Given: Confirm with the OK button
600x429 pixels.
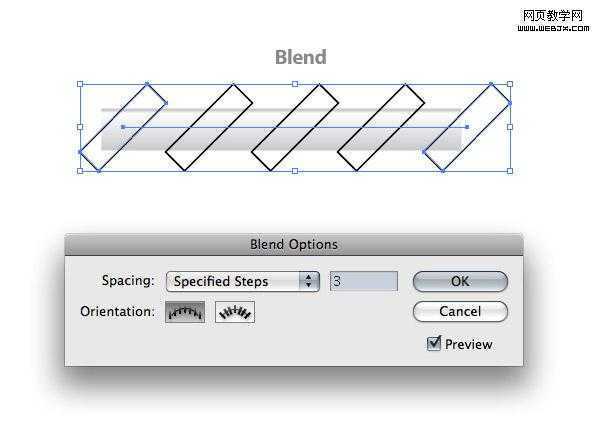Looking at the screenshot, I should [460, 281].
